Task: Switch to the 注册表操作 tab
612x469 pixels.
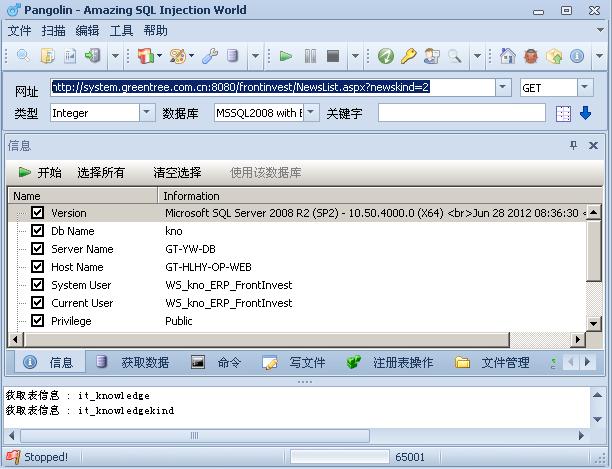Action: [x=390, y=362]
